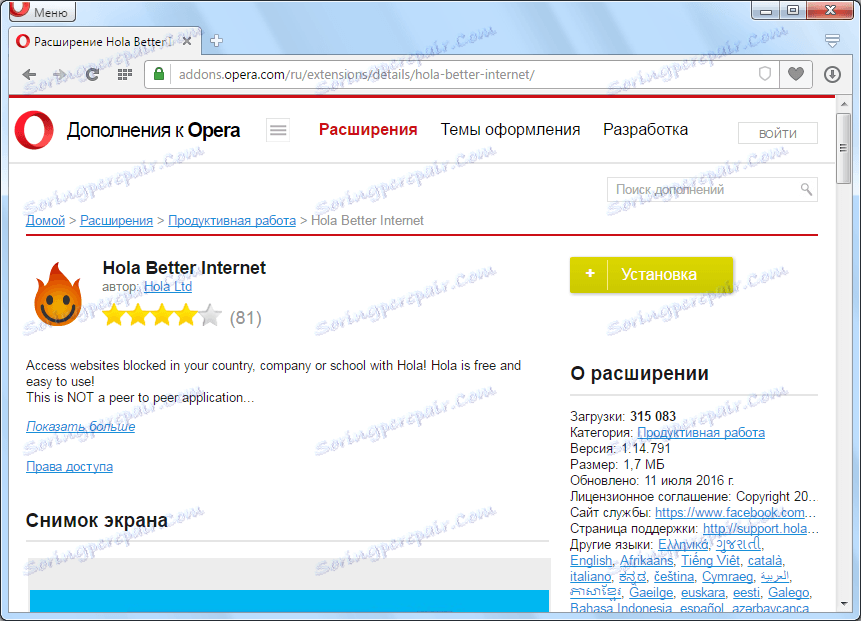Switch language to Afrikaans
Screen dimensions: 861x621
click(x=646, y=561)
